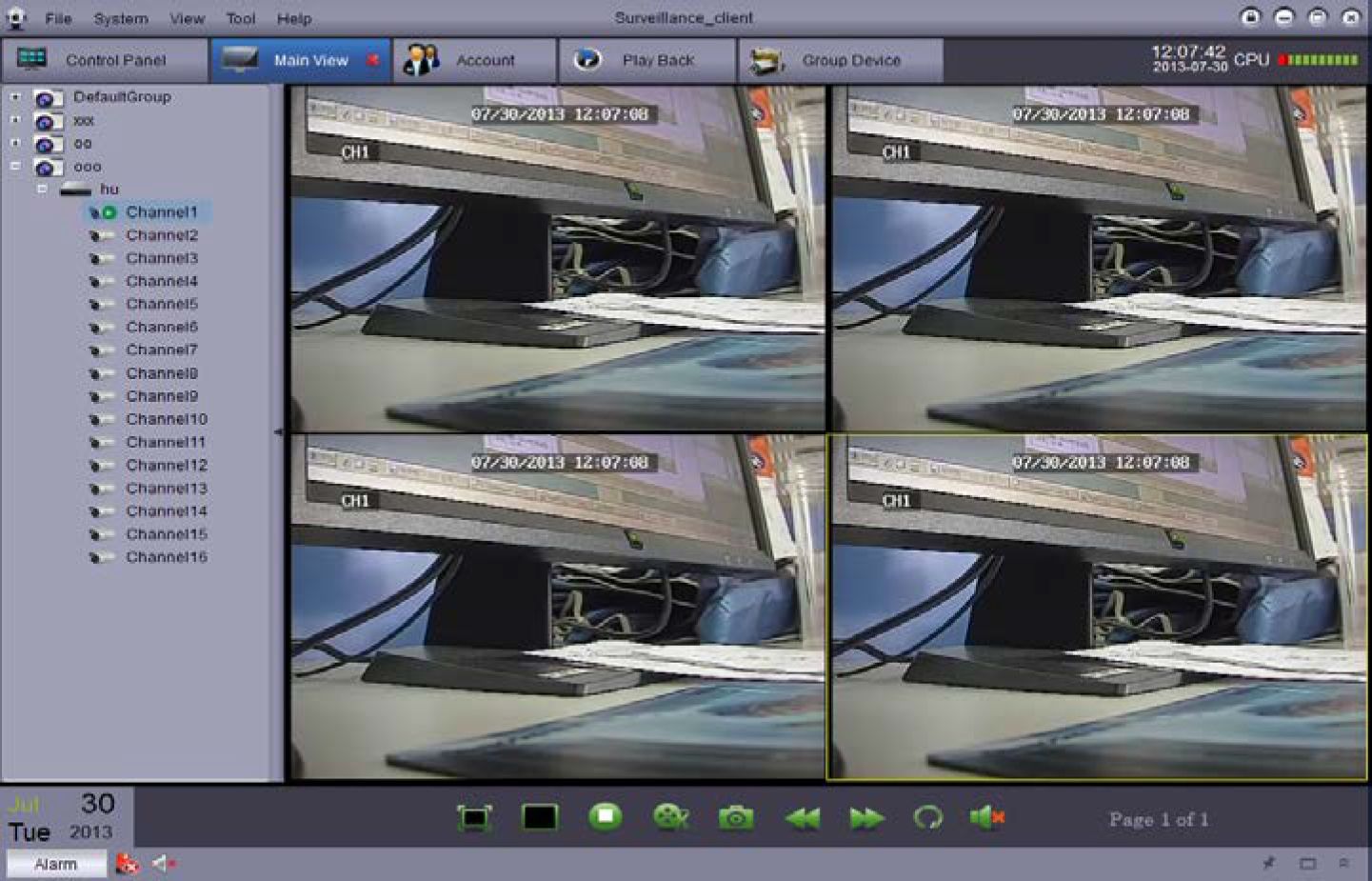Click the Alarm button
1372x881 pixels.
[56, 864]
